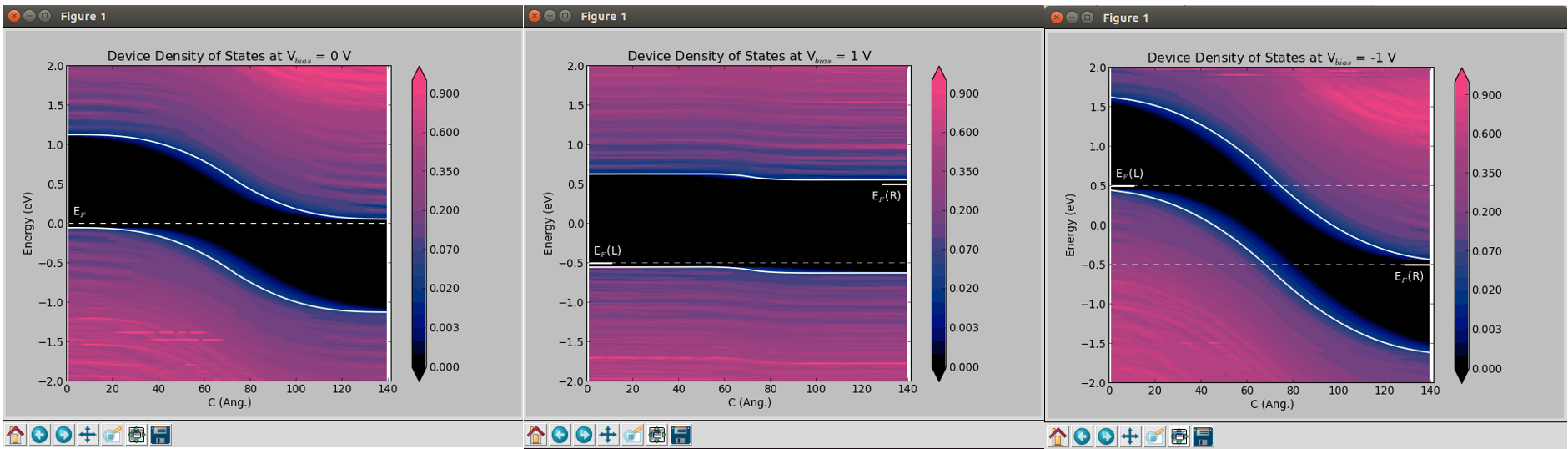Click 'Figure 1' window title of 0 V figure
Screen dimensions: 1568x449
click(83, 16)
